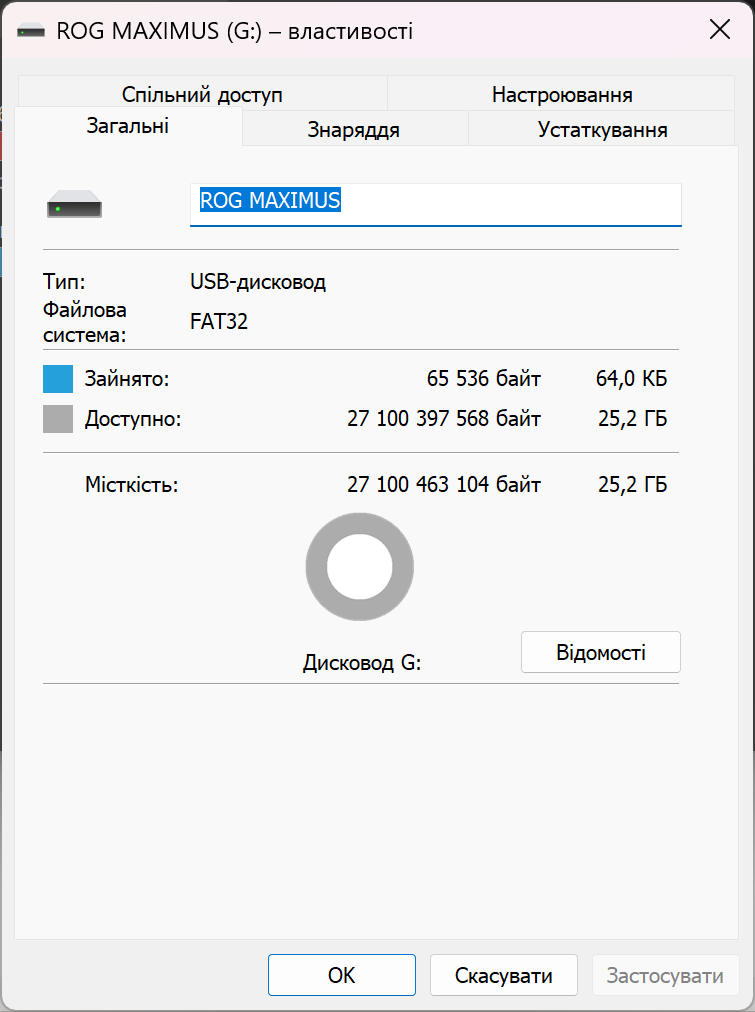755x1012 pixels.
Task: Click the blue Зайнято color square
Action: click(x=58, y=380)
